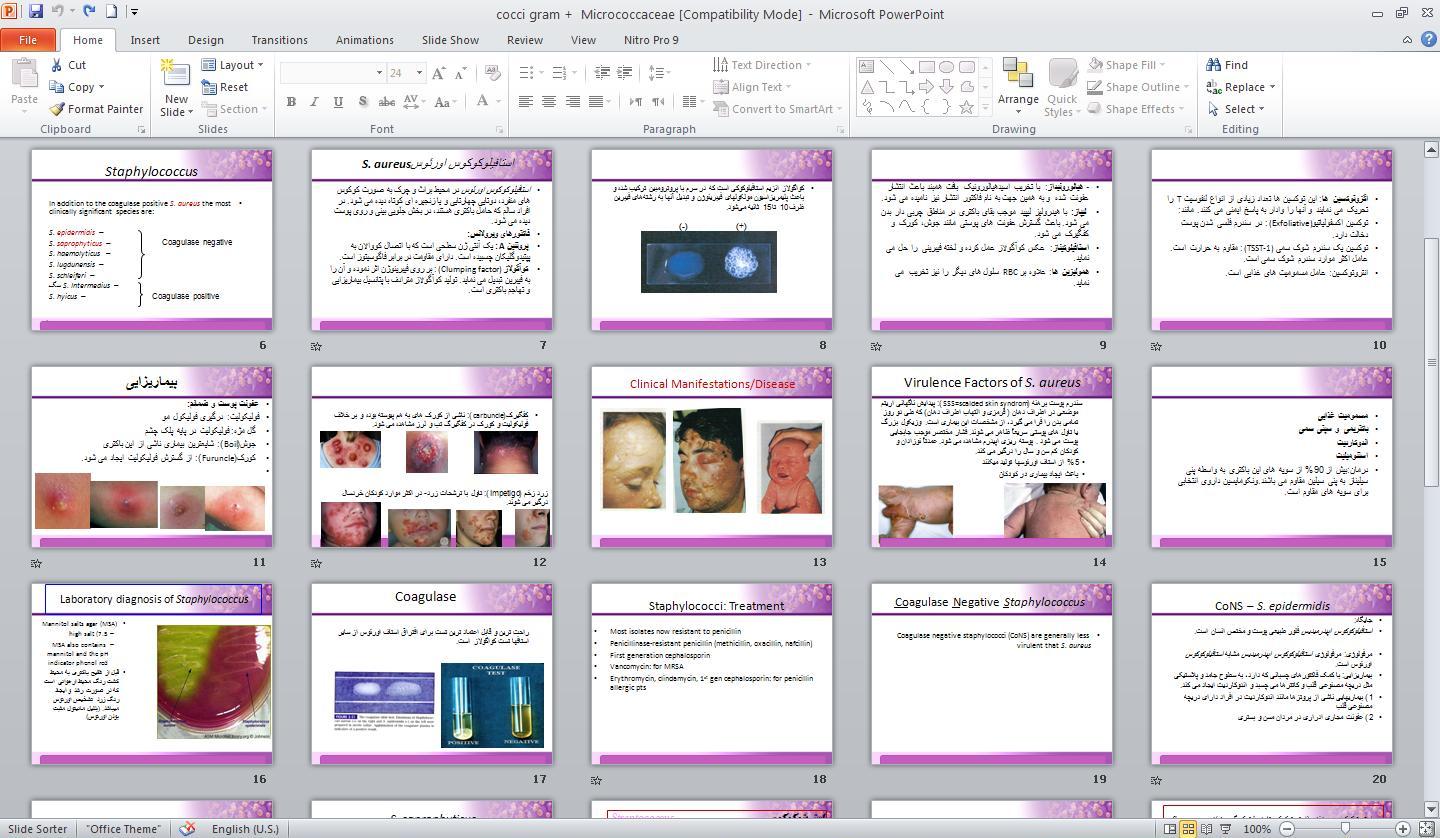The image size is (1440, 838).
Task: Open the File menu tab
Action: point(28,40)
